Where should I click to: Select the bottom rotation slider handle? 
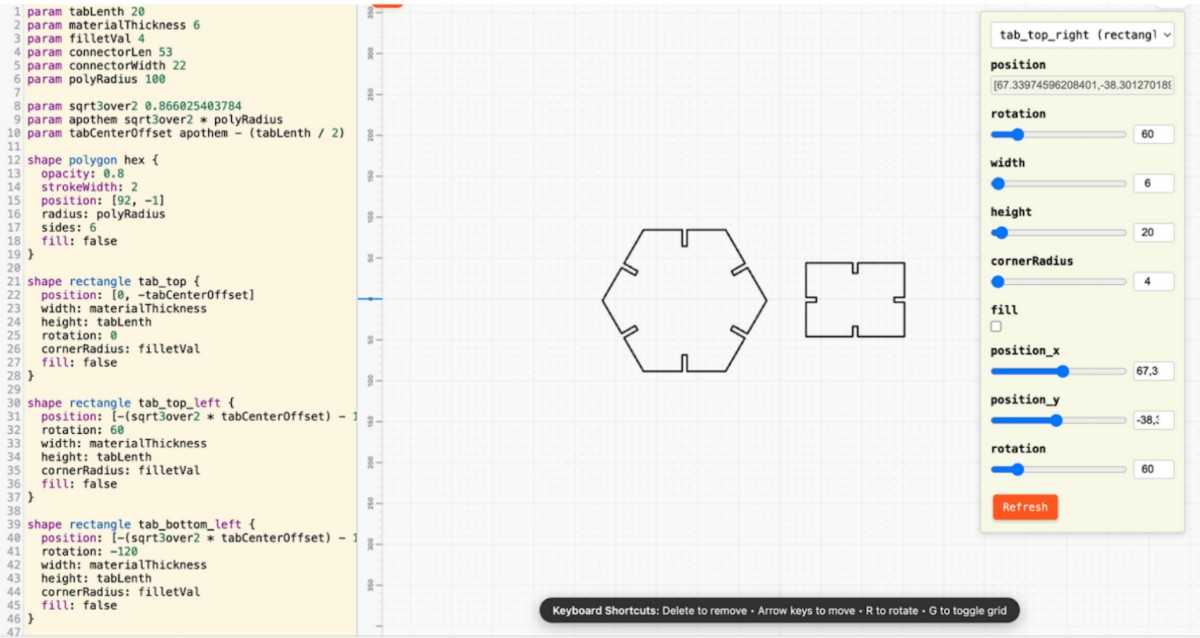1018,468
